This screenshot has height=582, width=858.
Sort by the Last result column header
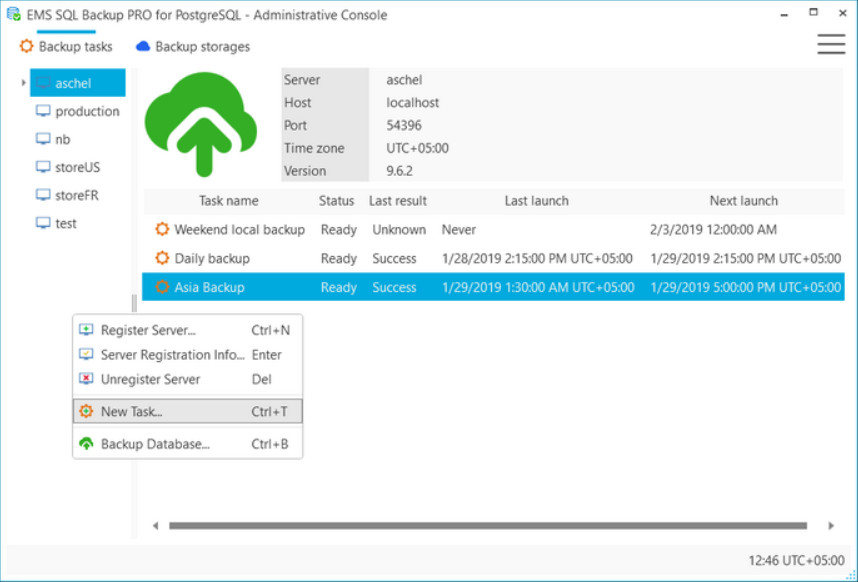(x=398, y=201)
